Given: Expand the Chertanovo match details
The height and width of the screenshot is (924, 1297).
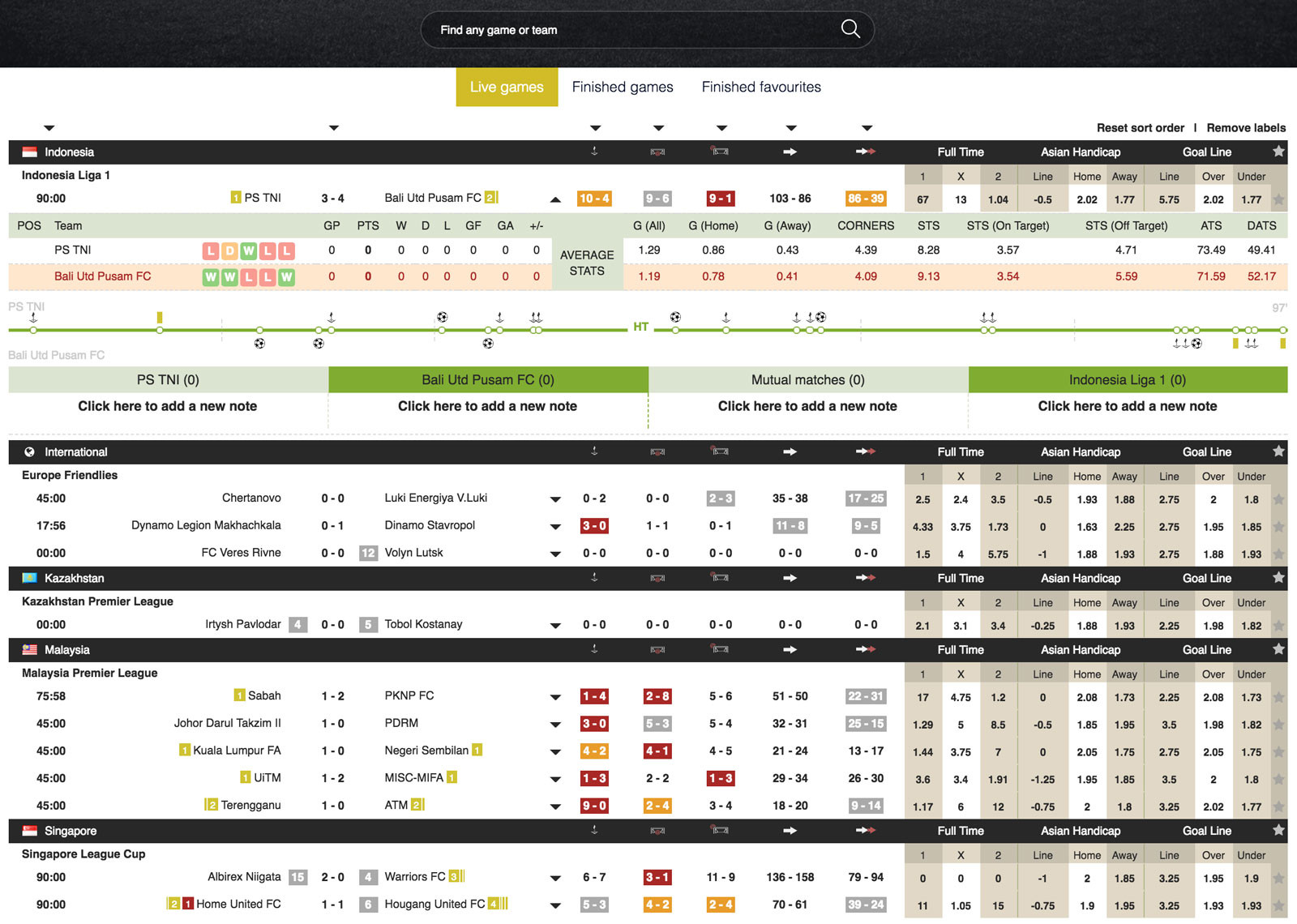Looking at the screenshot, I should [555, 500].
